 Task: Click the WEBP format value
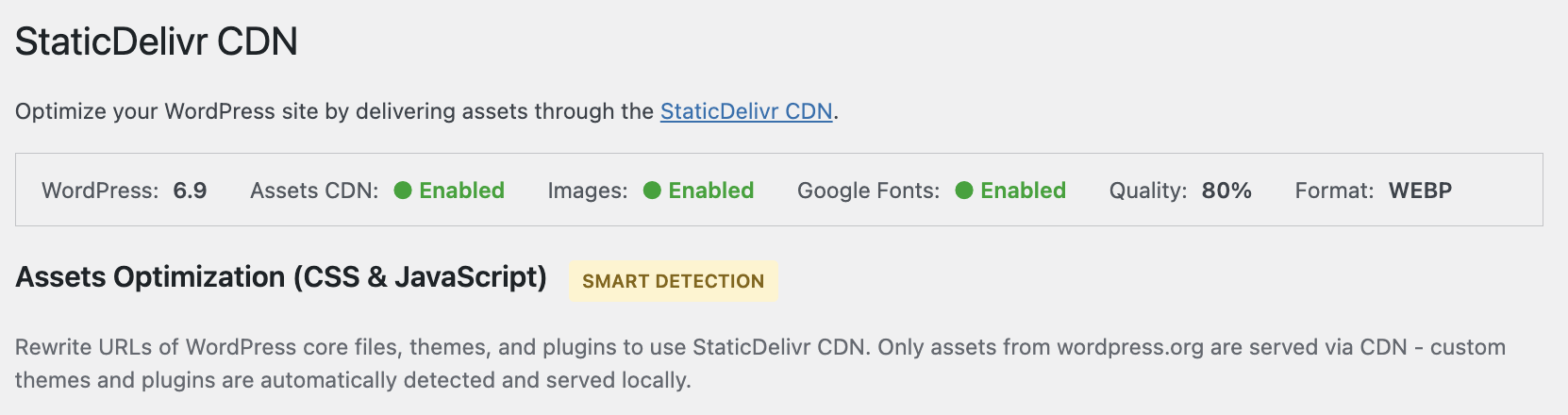(1420, 191)
